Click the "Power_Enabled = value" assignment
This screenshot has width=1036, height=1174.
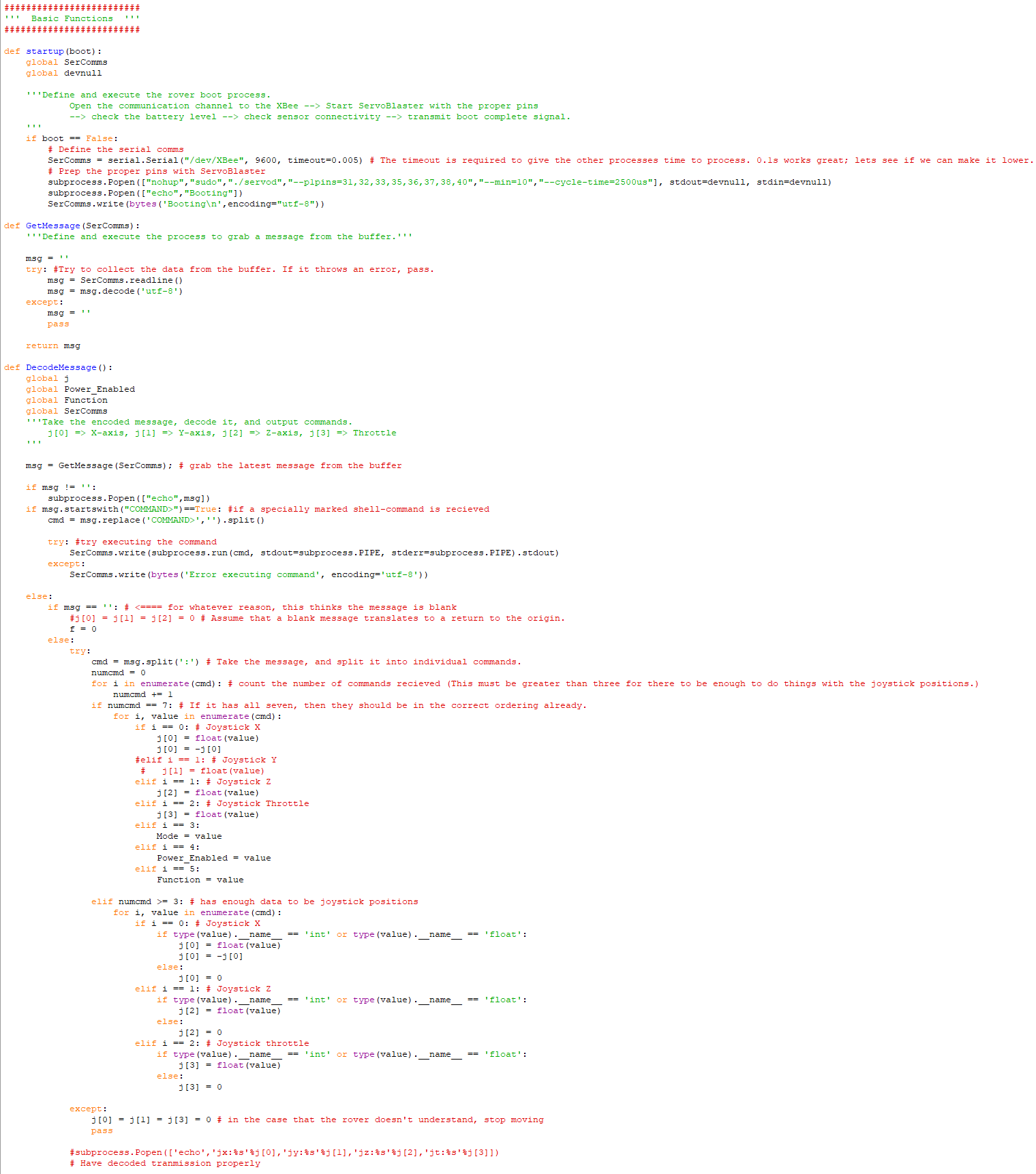[x=214, y=858]
